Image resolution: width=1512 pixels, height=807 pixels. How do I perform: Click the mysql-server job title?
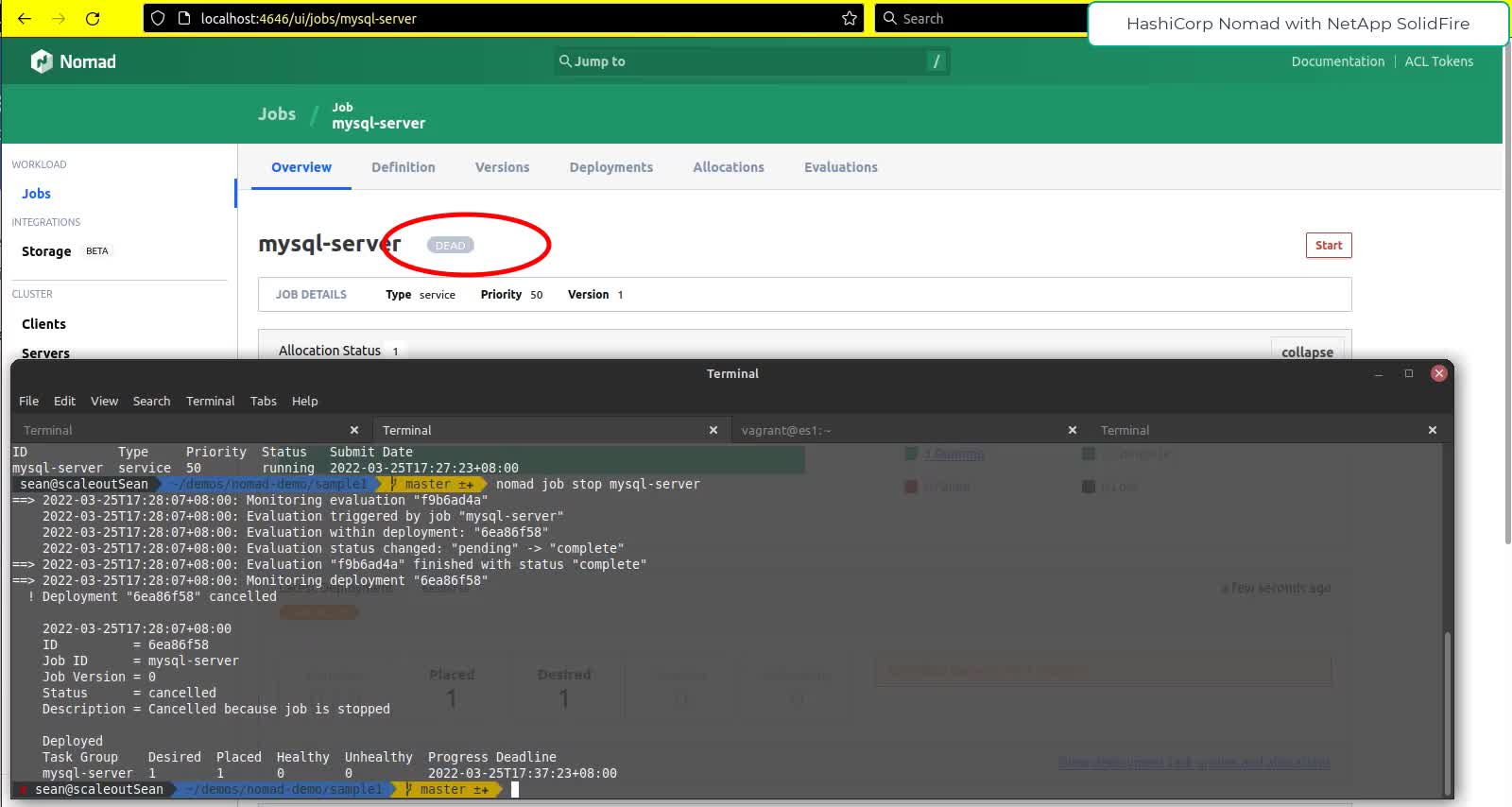click(330, 244)
